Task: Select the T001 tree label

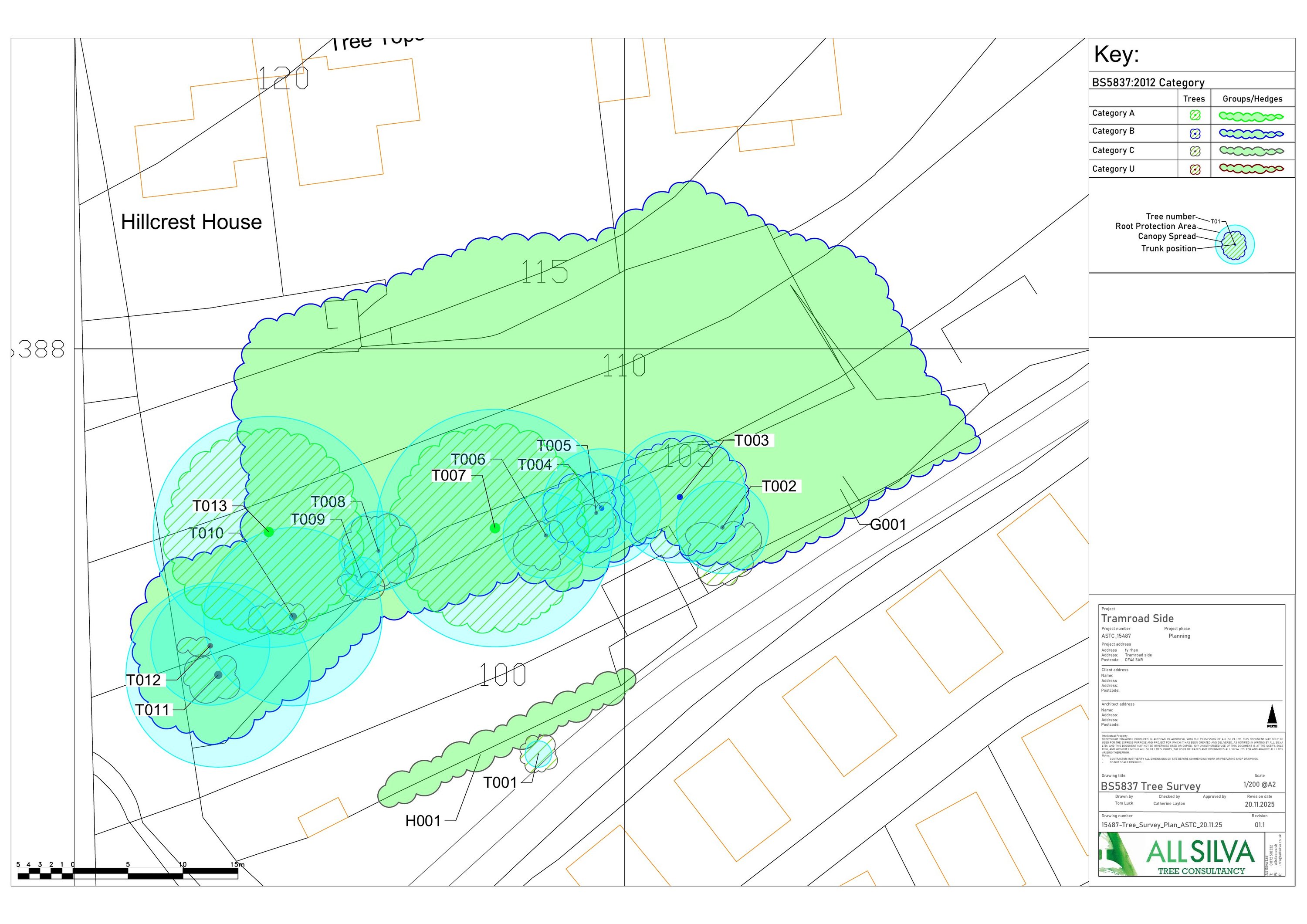Action: pyautogui.click(x=500, y=783)
